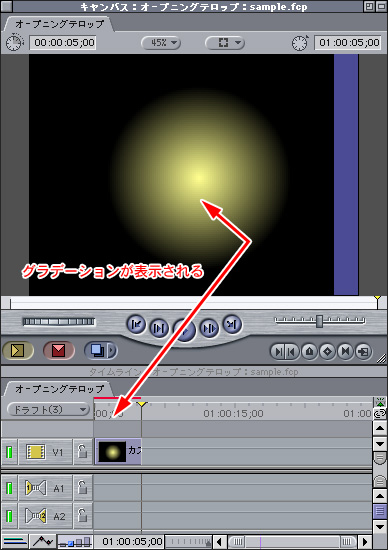This screenshot has height=550, width=388.
Task: Click the Mark Out button
Action: click(292, 351)
